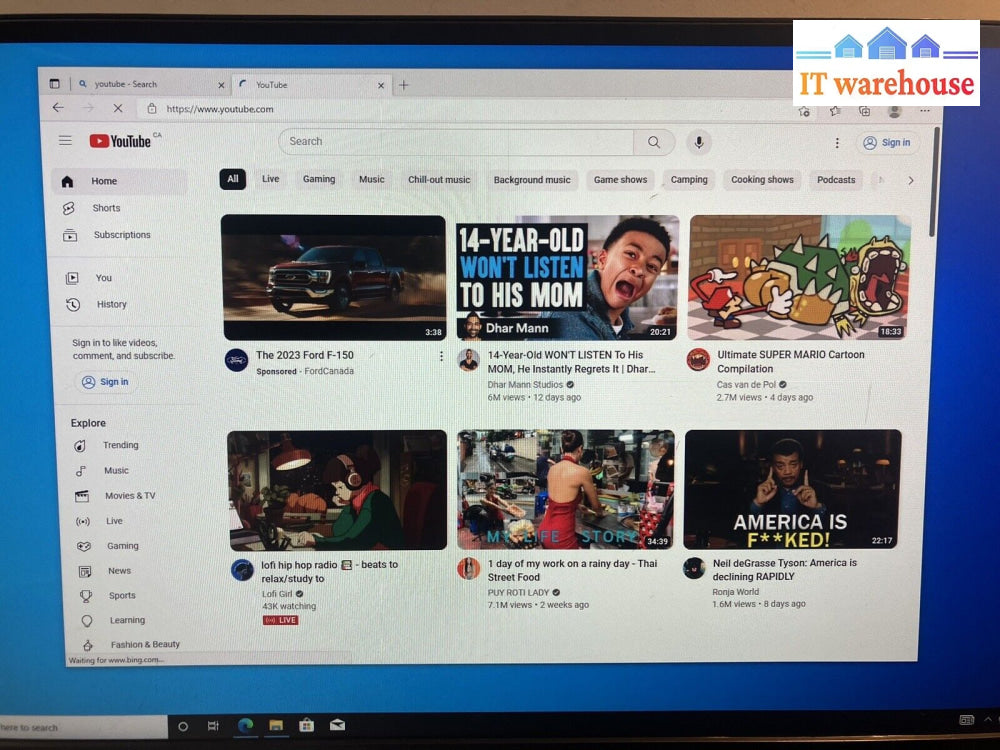Select the Gaming category chip
1000x750 pixels.
point(319,180)
